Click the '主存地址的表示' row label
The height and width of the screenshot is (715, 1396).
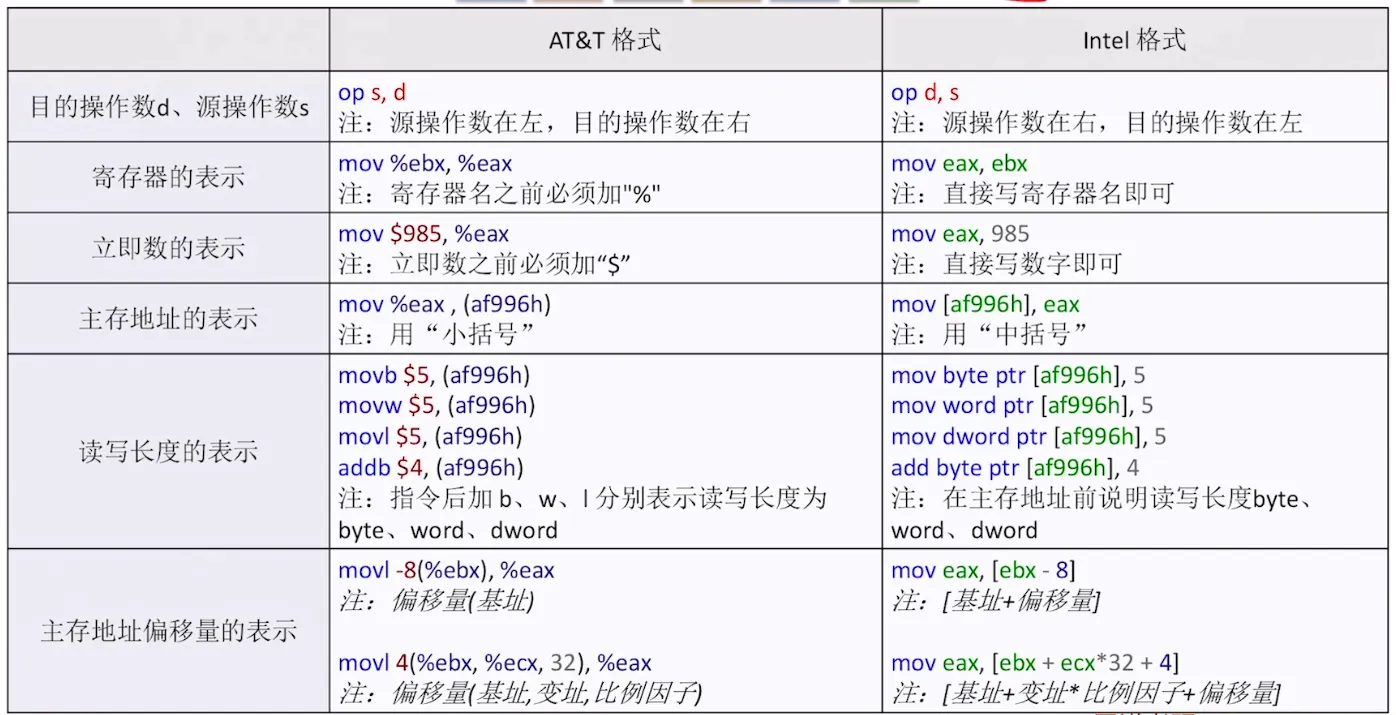pyautogui.click(x=167, y=318)
